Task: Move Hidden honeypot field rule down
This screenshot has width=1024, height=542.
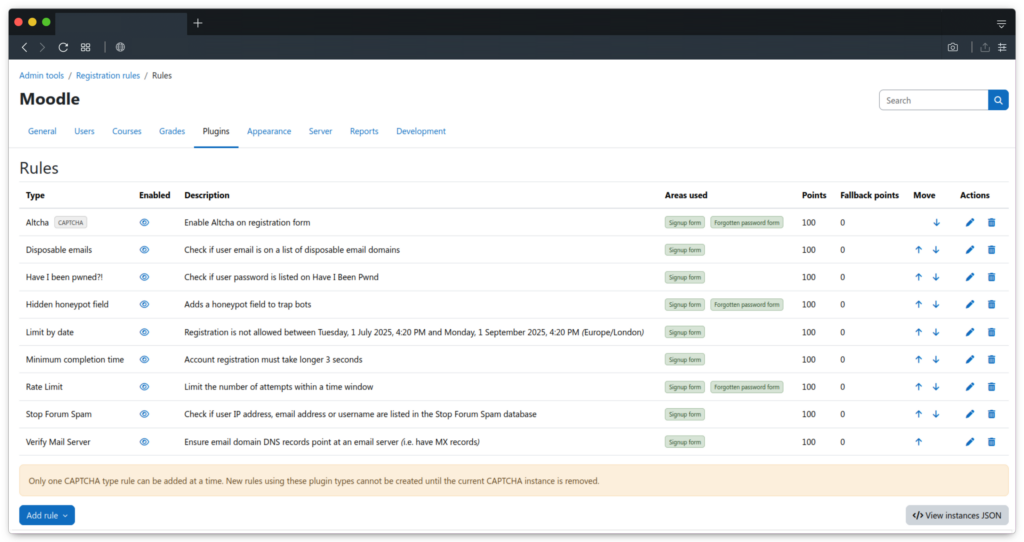Action: pyautogui.click(x=936, y=305)
